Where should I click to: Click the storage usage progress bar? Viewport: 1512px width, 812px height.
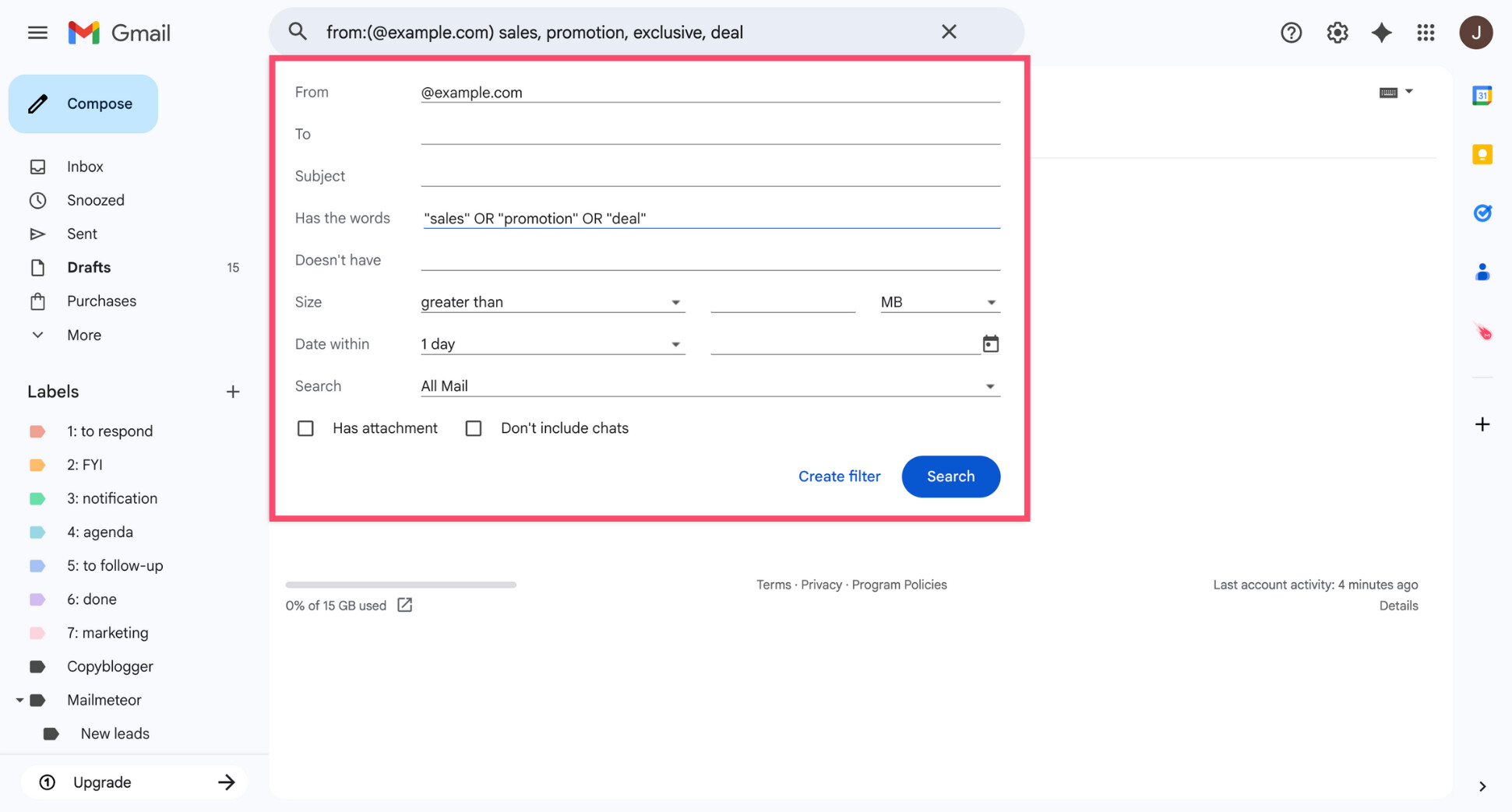(x=400, y=584)
